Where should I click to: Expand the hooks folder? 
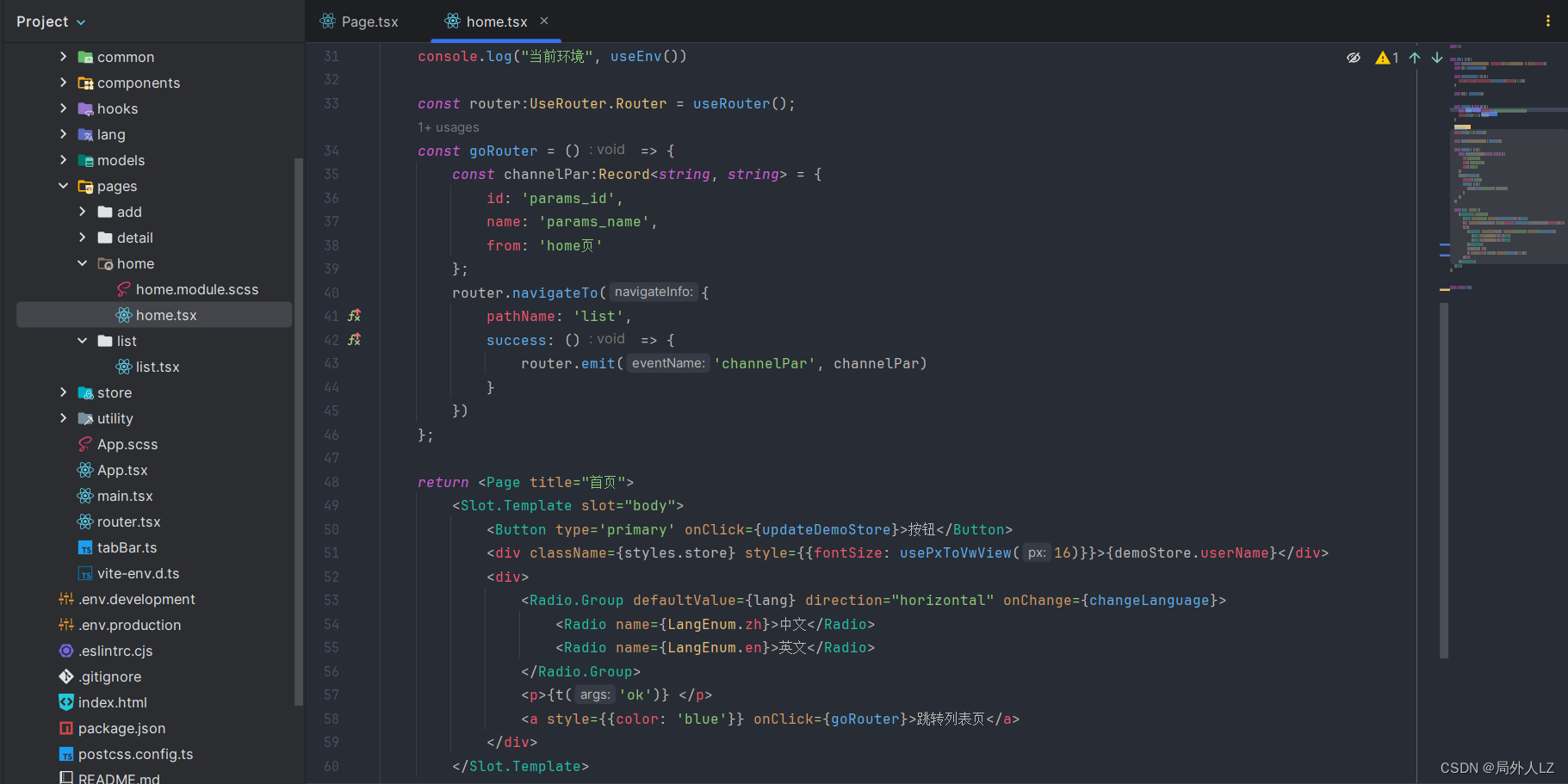63,108
